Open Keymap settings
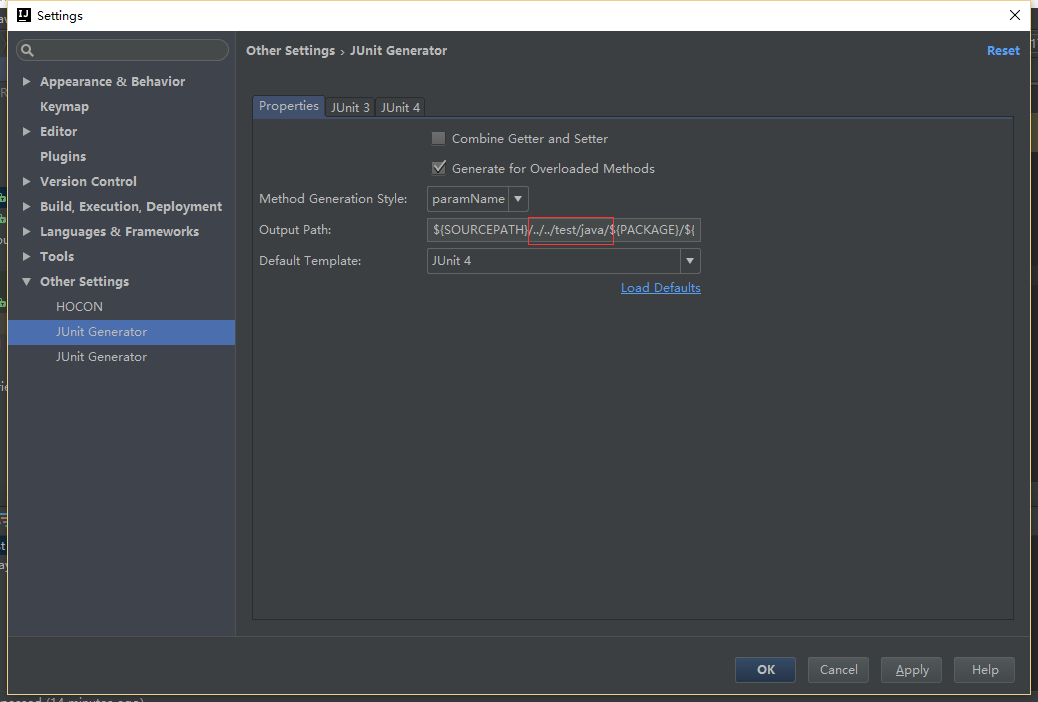The width and height of the screenshot is (1038, 702). point(64,107)
